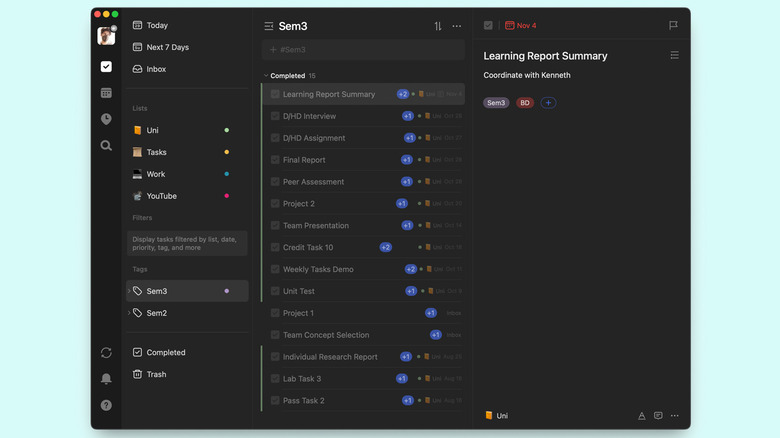Add a tag with the plus button
780x438 pixels.
click(548, 103)
